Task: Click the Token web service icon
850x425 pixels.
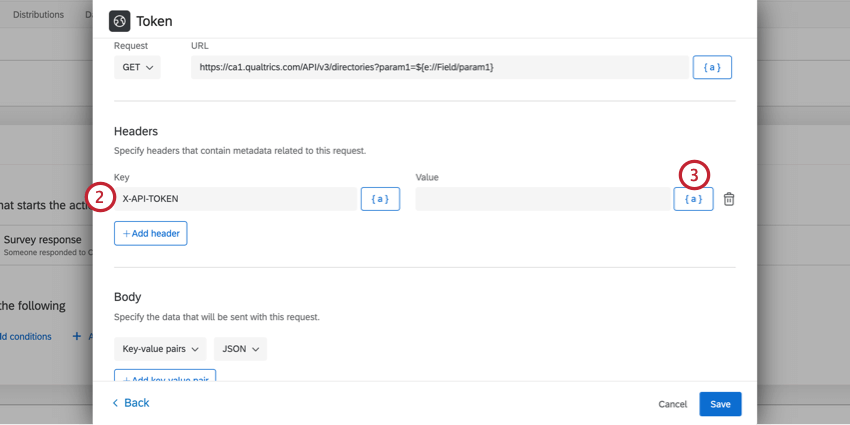Action: click(x=119, y=20)
